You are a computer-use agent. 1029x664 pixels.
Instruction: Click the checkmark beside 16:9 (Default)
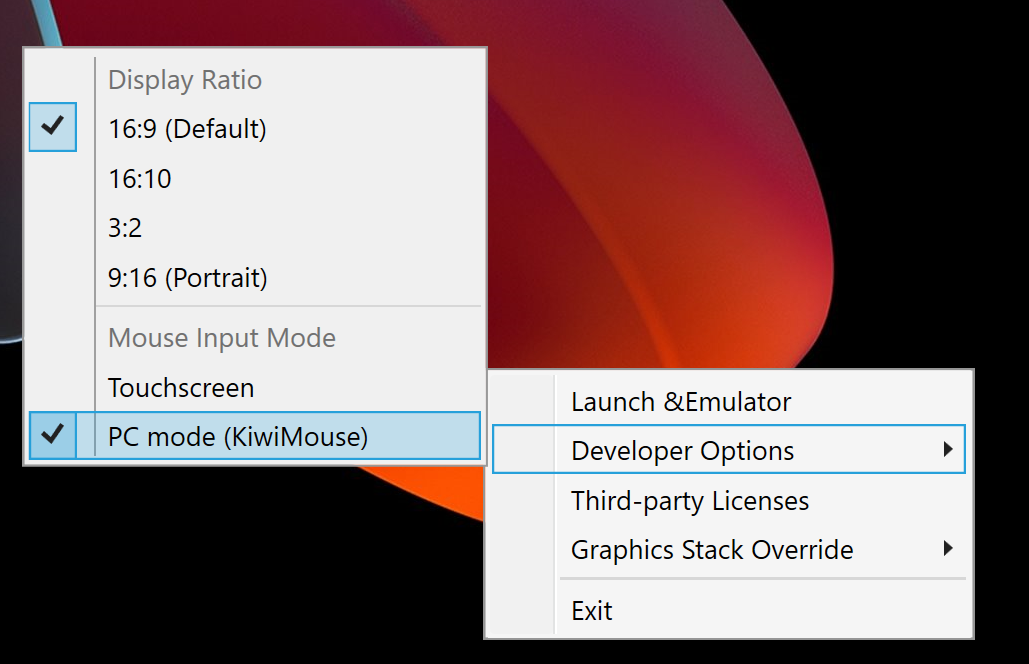pos(52,127)
